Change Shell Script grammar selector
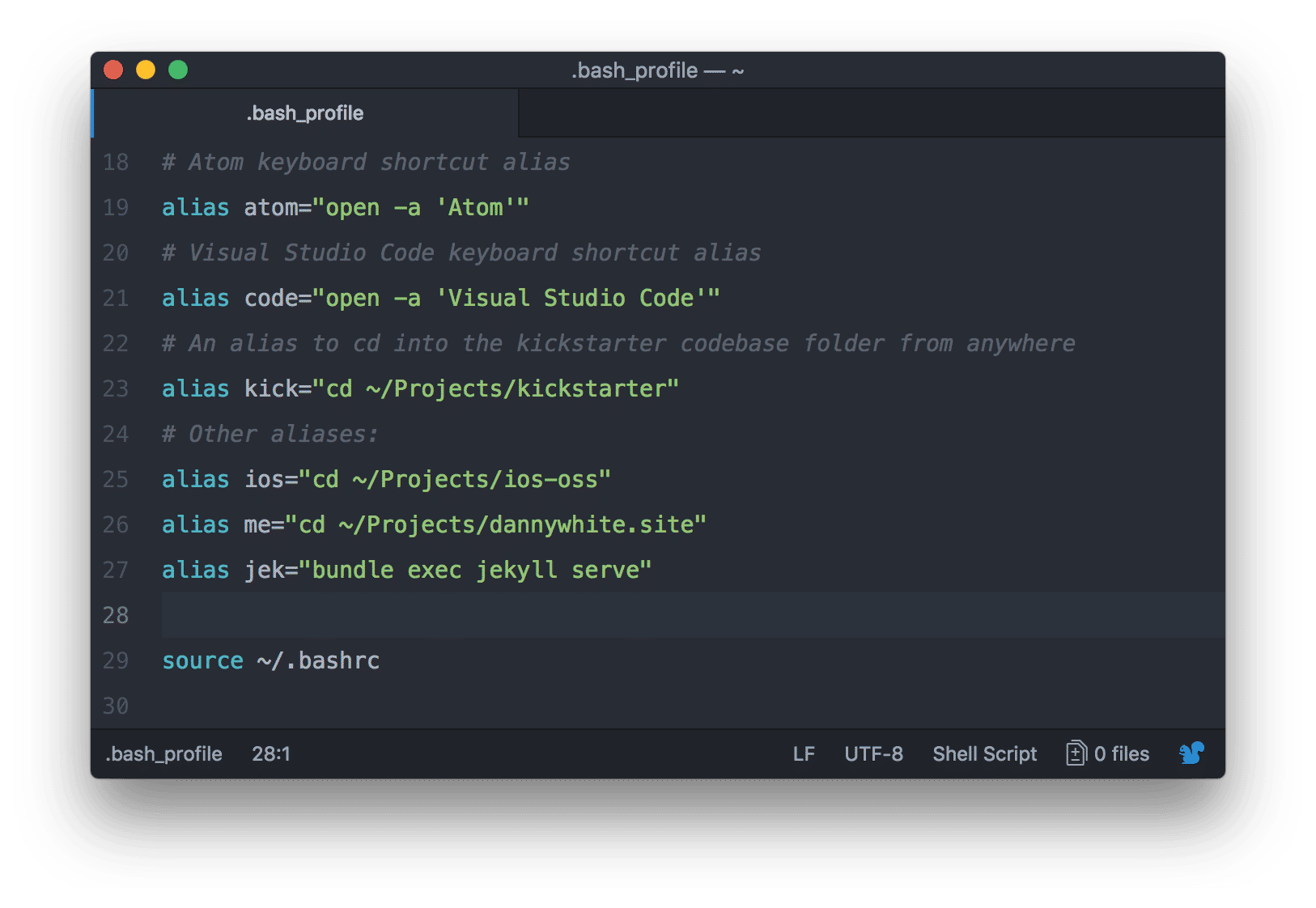 coord(984,754)
